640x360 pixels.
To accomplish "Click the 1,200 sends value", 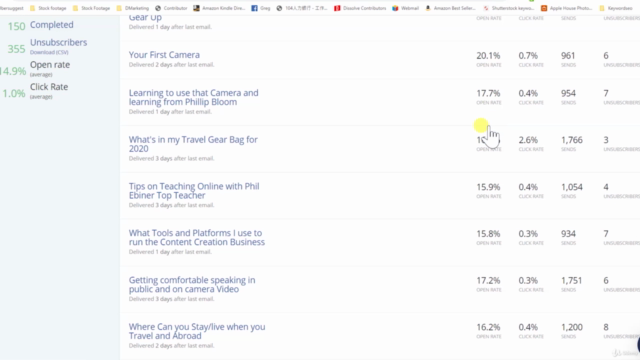I will coord(572,327).
